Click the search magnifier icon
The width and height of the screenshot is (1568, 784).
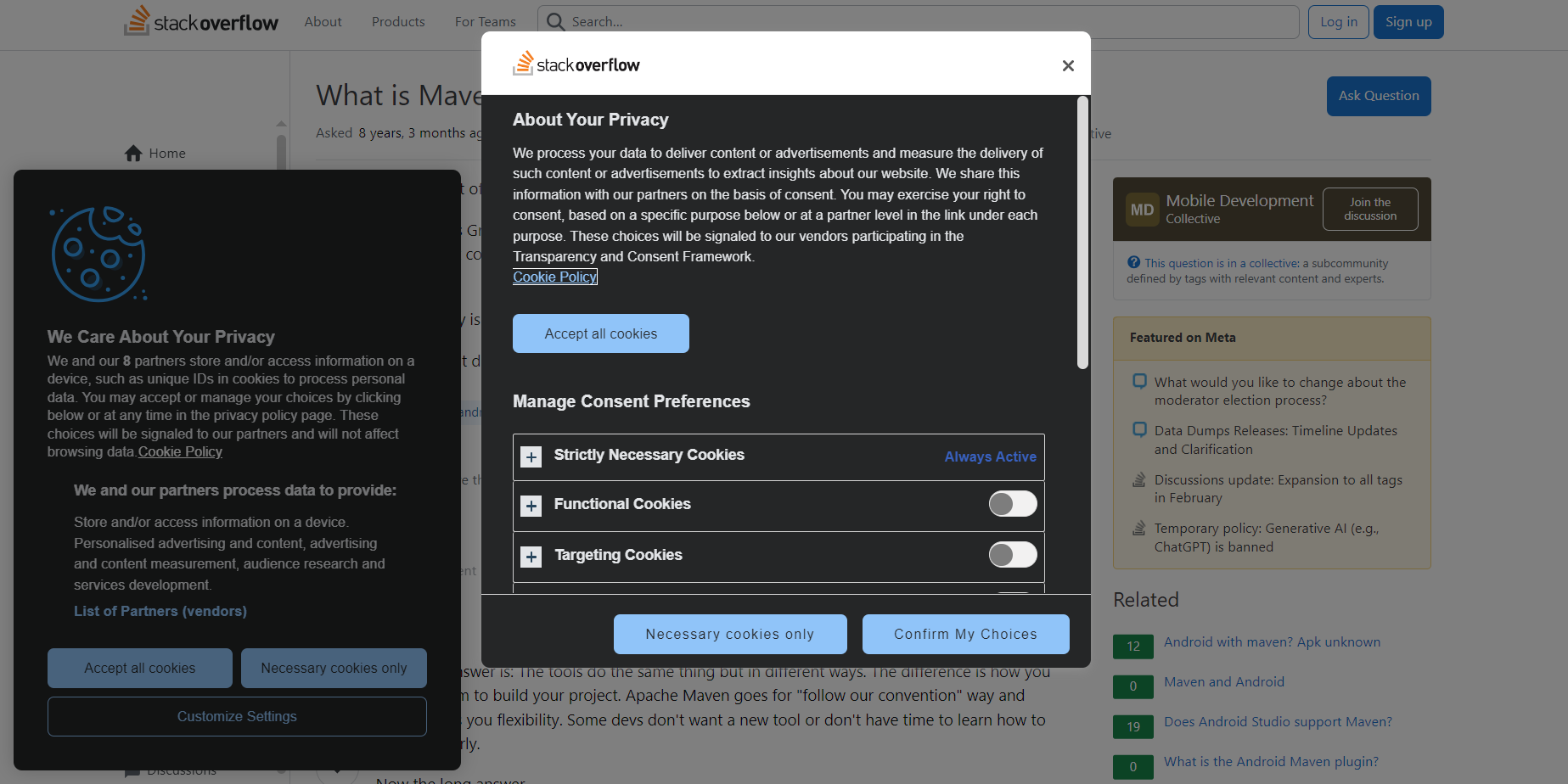pyautogui.click(x=555, y=21)
